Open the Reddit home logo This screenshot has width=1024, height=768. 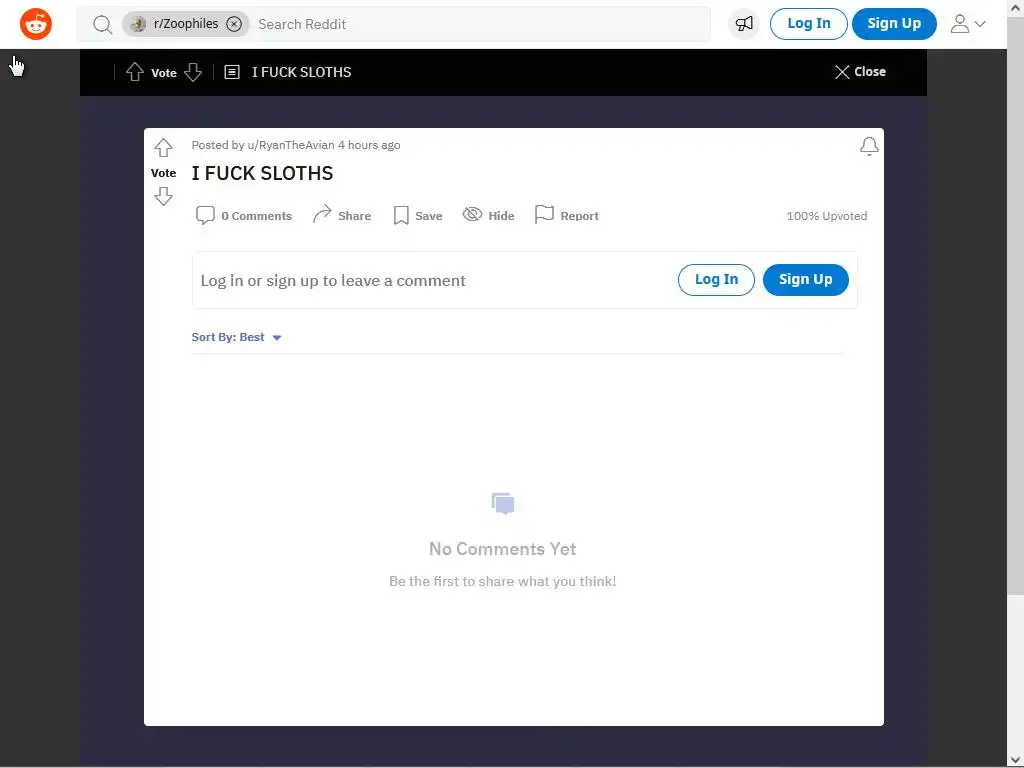(x=36, y=24)
